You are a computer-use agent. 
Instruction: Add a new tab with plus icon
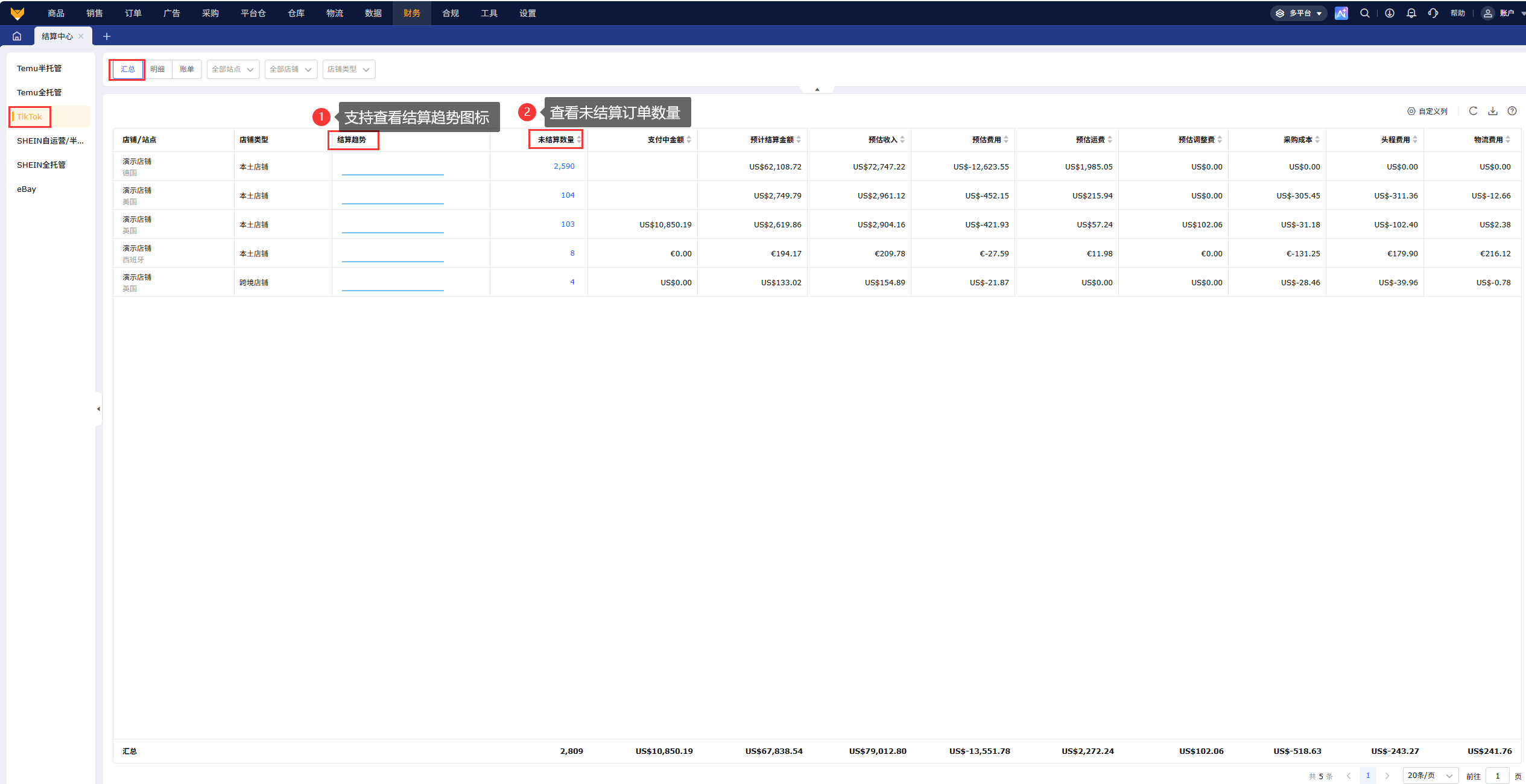click(107, 36)
